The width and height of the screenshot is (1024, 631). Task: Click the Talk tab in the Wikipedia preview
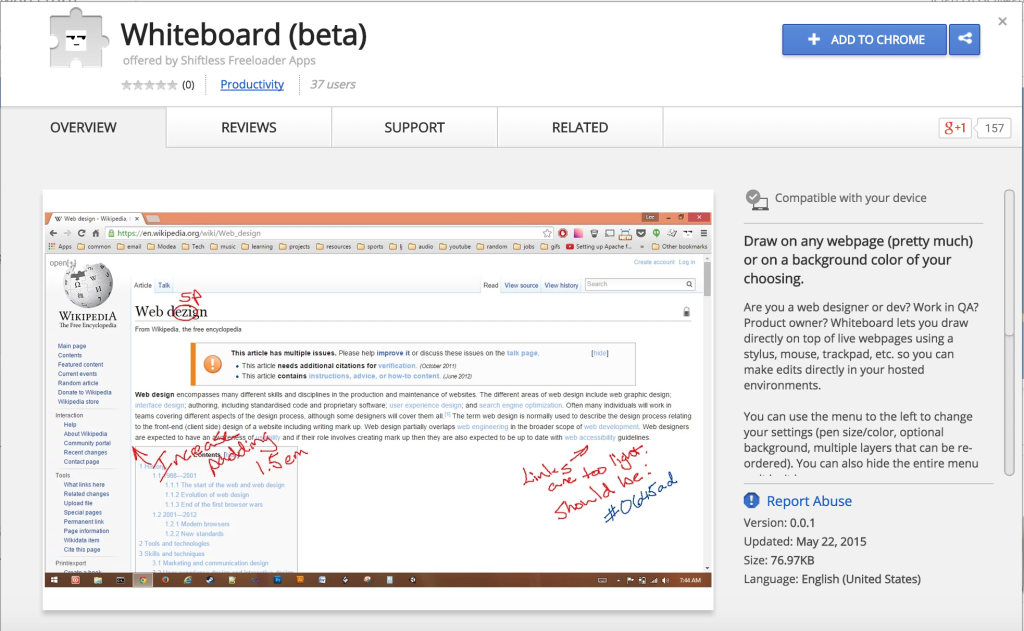pos(164,285)
